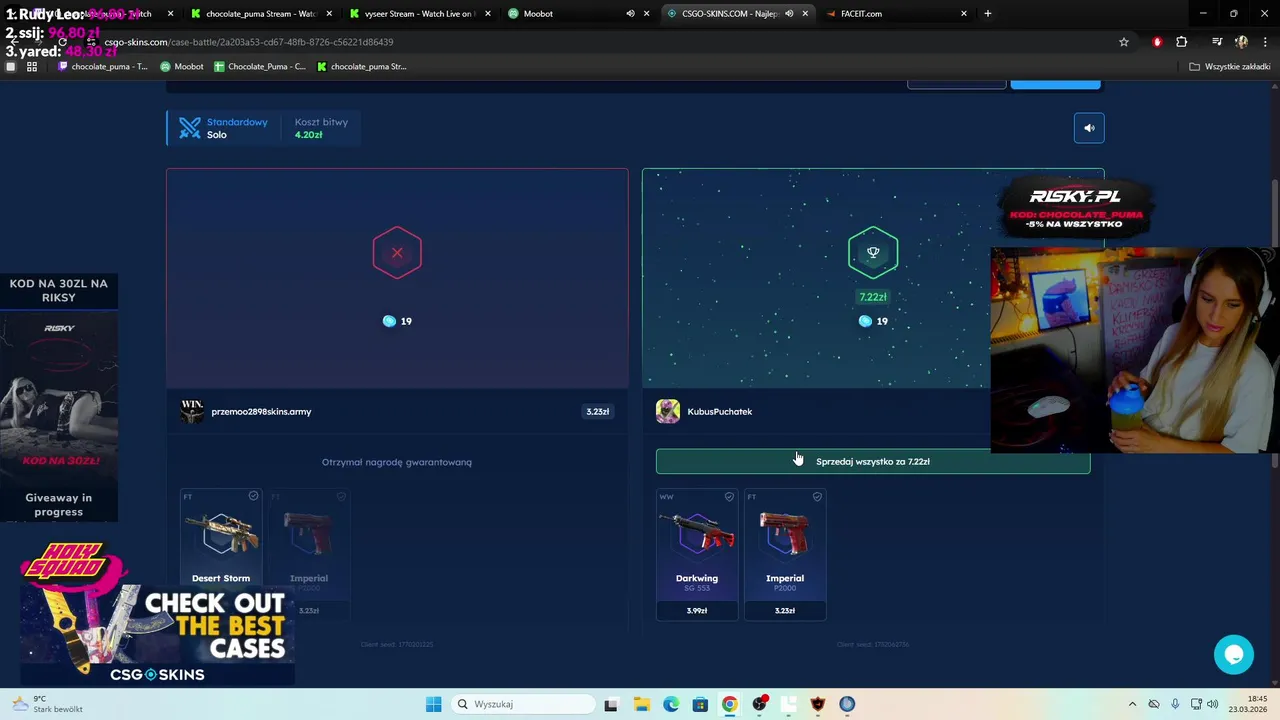
Task: Select the Darkwing SG 553 item card
Action: 697,555
